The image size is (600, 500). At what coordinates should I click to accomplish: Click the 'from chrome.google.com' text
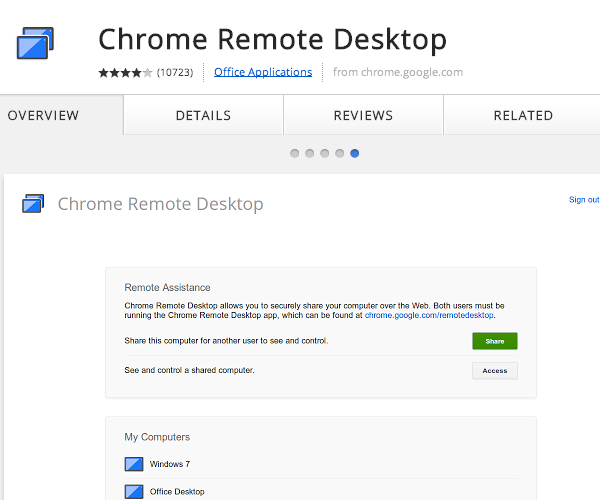pos(398,72)
